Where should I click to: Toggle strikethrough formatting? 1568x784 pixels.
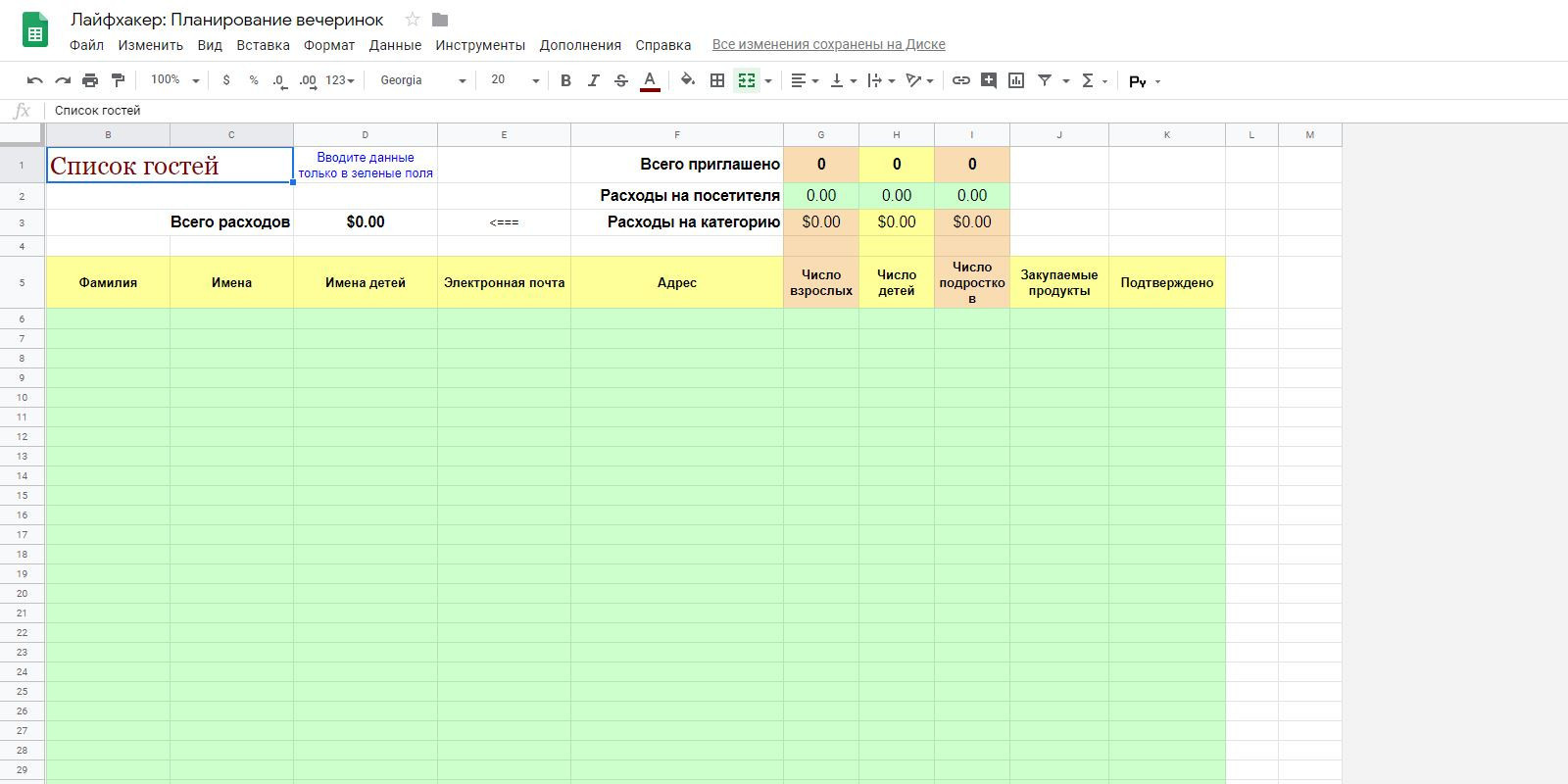[620, 80]
